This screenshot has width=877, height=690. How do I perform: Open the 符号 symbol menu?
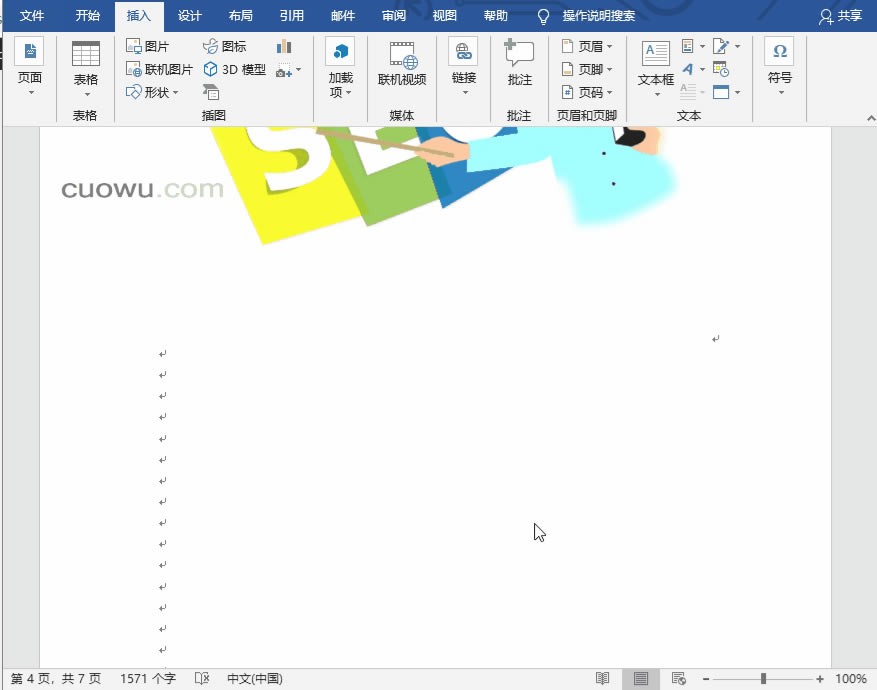(x=780, y=67)
